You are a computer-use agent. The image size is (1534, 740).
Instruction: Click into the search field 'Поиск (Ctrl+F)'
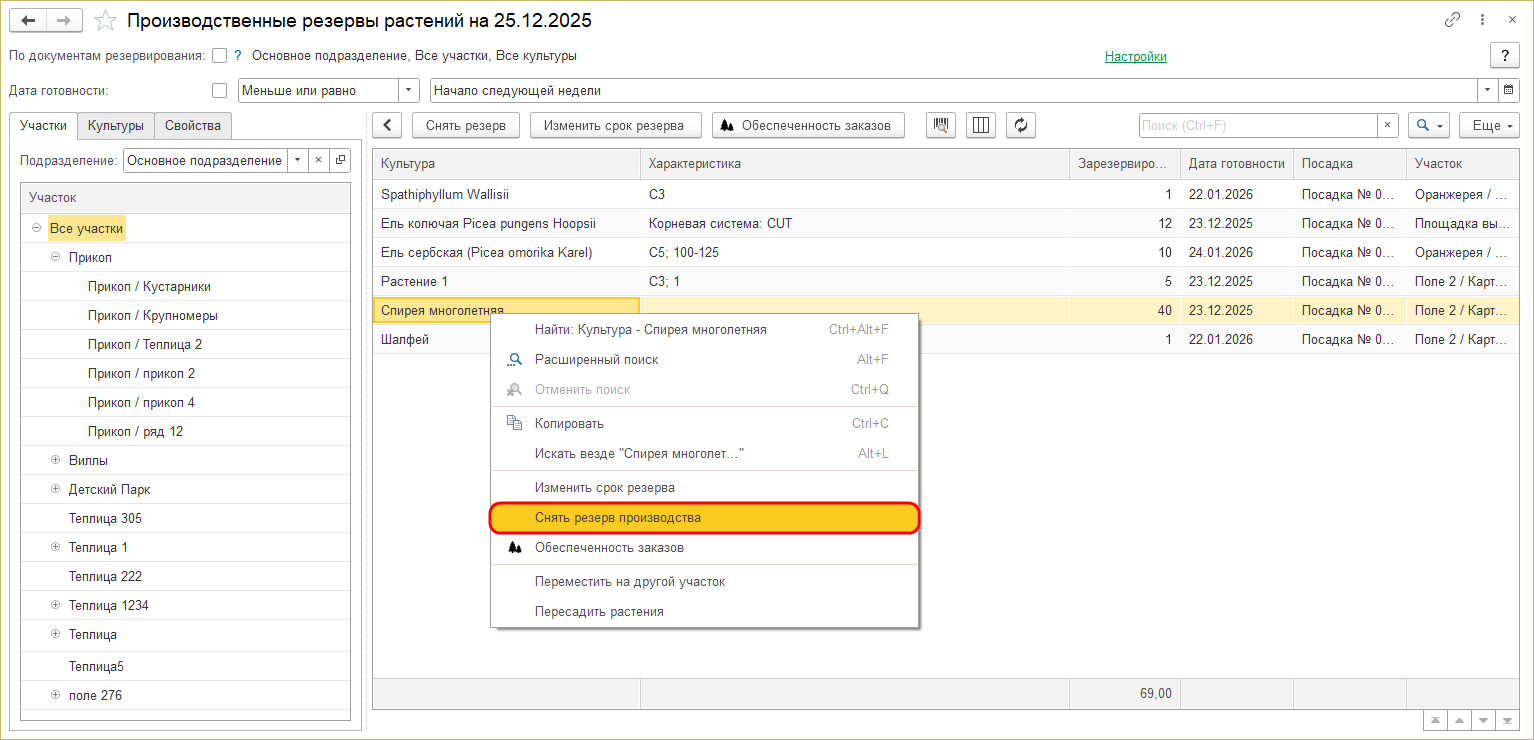coord(1257,125)
